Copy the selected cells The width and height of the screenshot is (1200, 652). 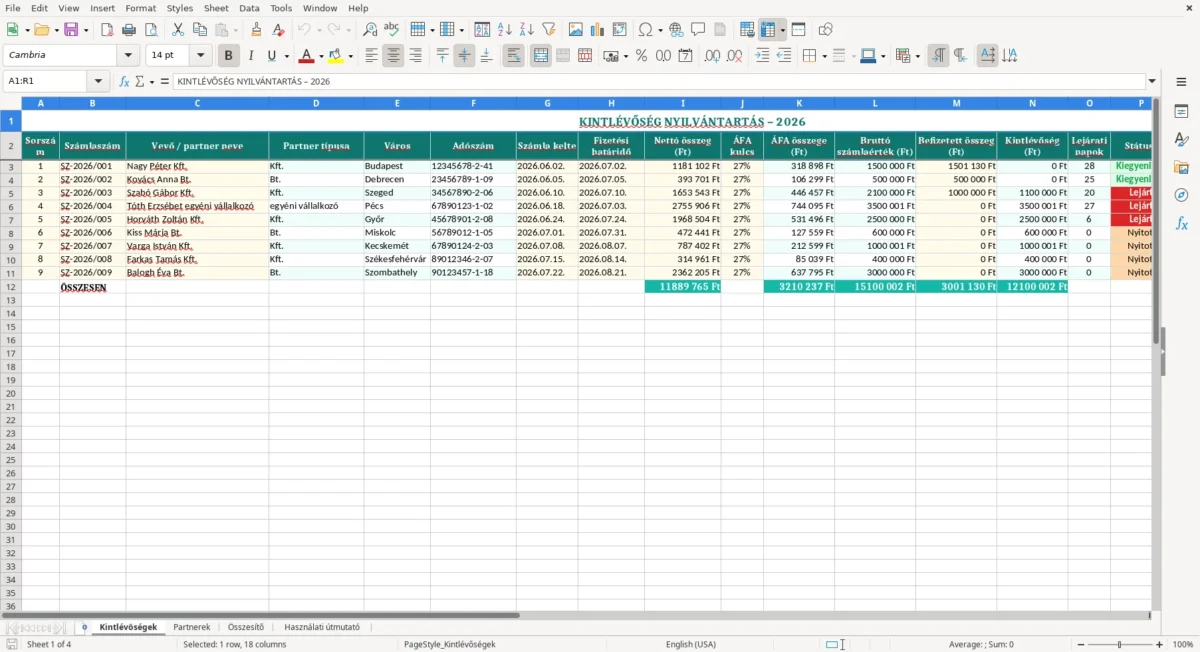[x=200, y=30]
